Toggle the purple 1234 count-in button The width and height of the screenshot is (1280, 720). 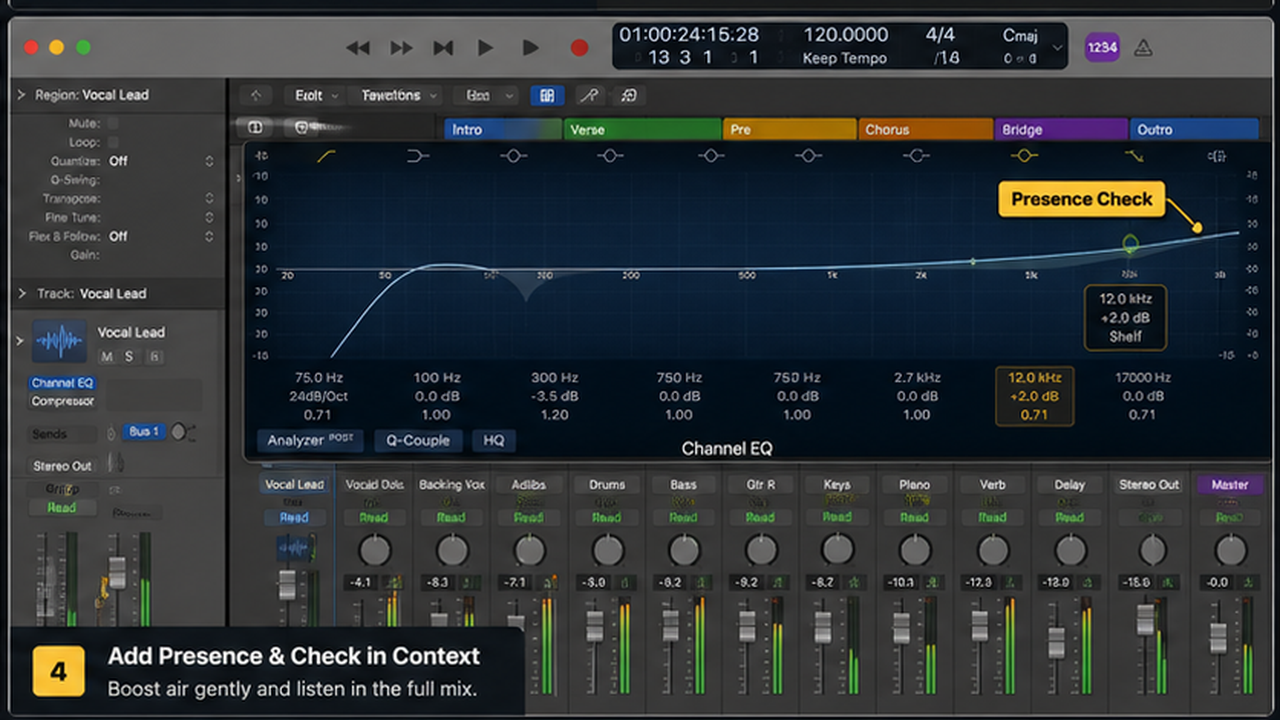coord(1102,47)
